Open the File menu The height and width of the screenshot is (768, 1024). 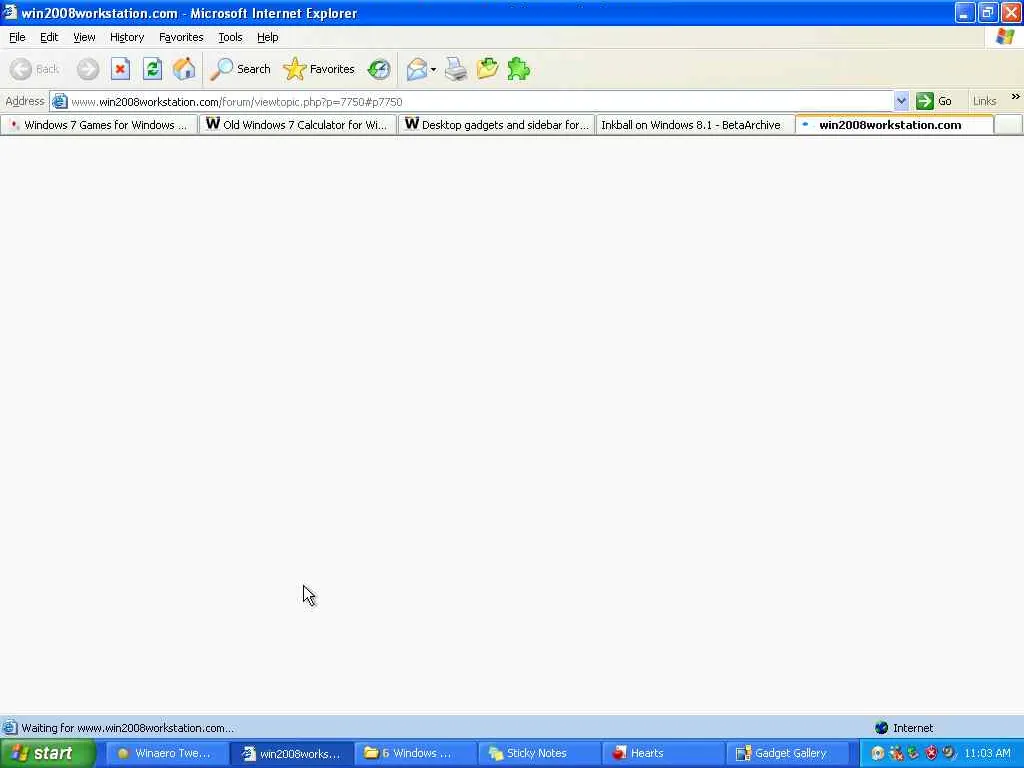click(x=17, y=37)
